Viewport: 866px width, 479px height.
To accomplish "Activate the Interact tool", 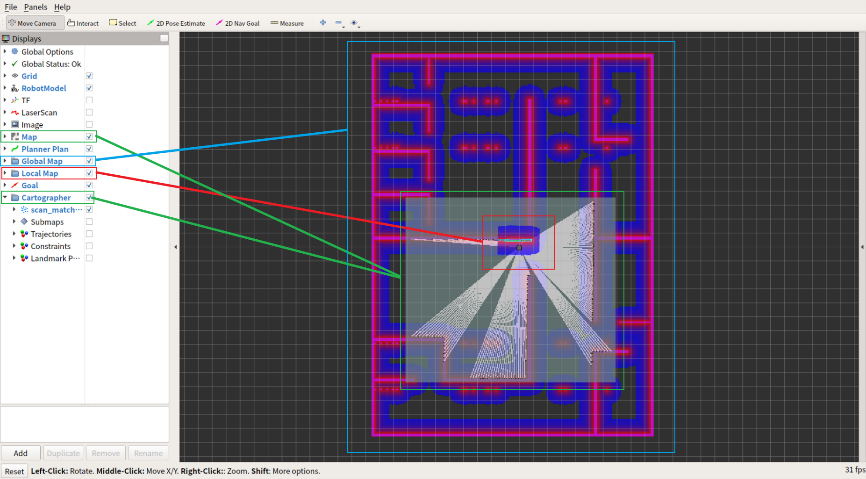I will (83, 23).
